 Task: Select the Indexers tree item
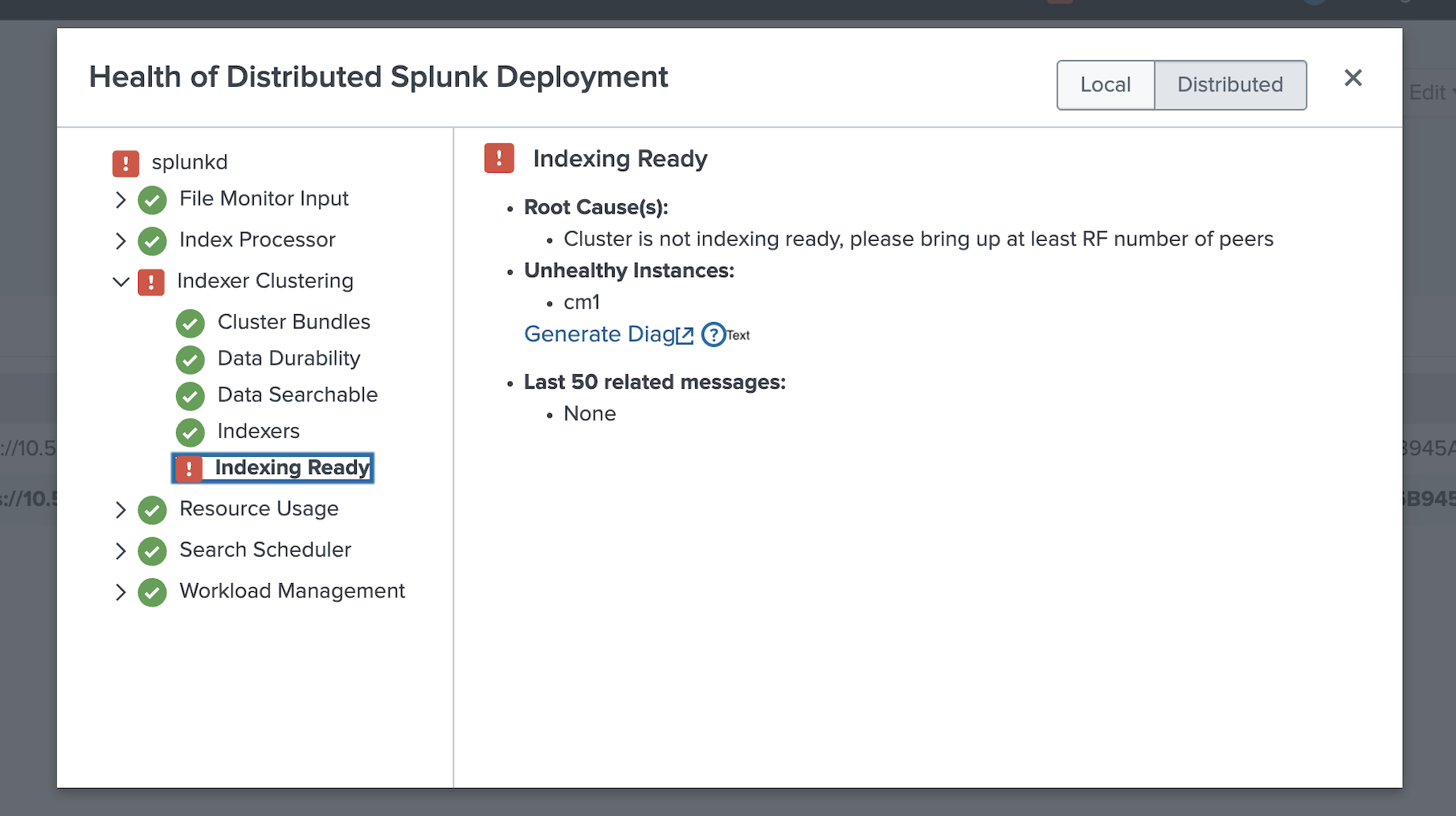click(x=258, y=431)
